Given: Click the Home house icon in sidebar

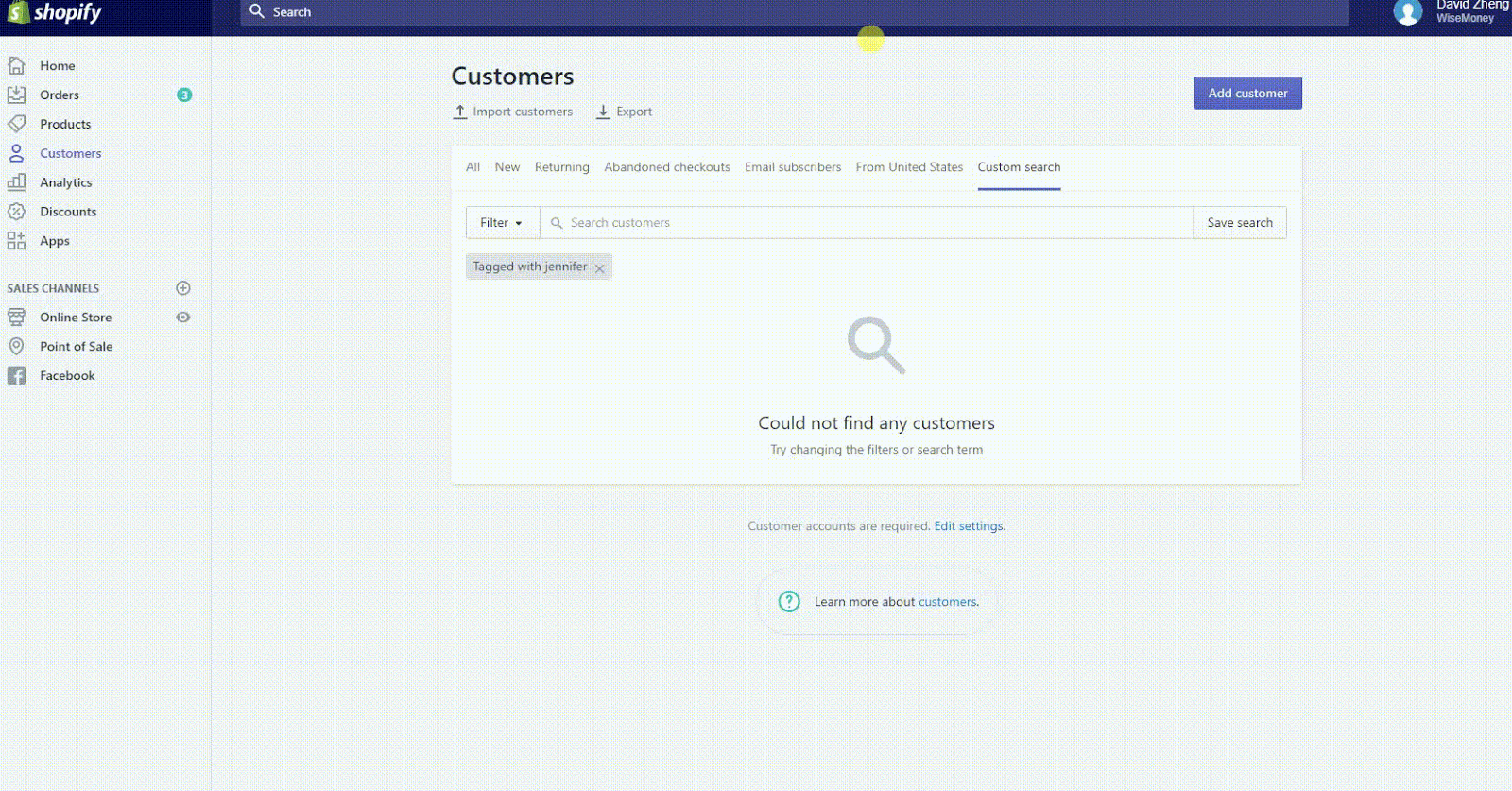Looking at the screenshot, I should click(16, 65).
